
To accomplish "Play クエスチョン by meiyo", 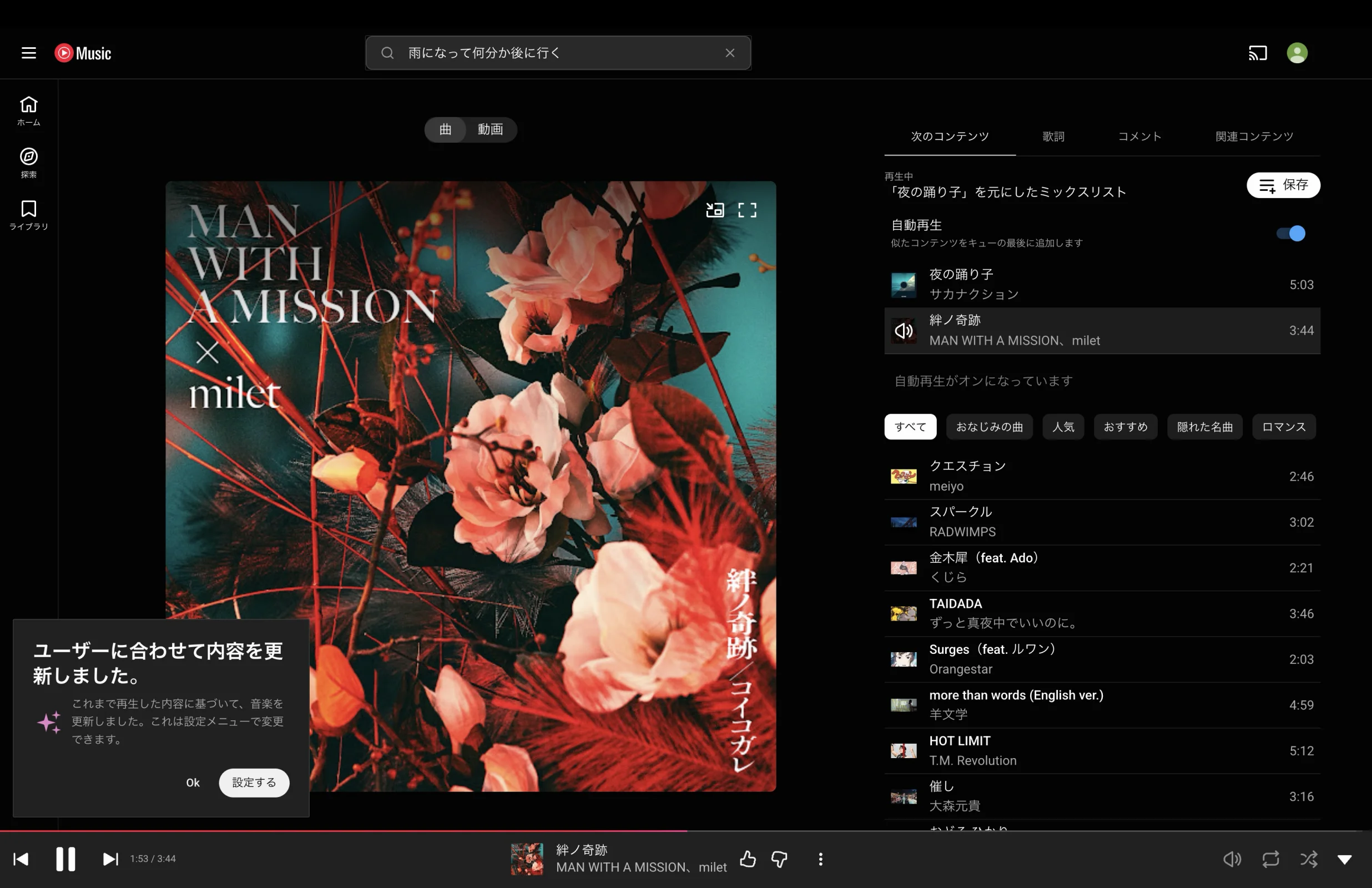I will click(x=1102, y=476).
